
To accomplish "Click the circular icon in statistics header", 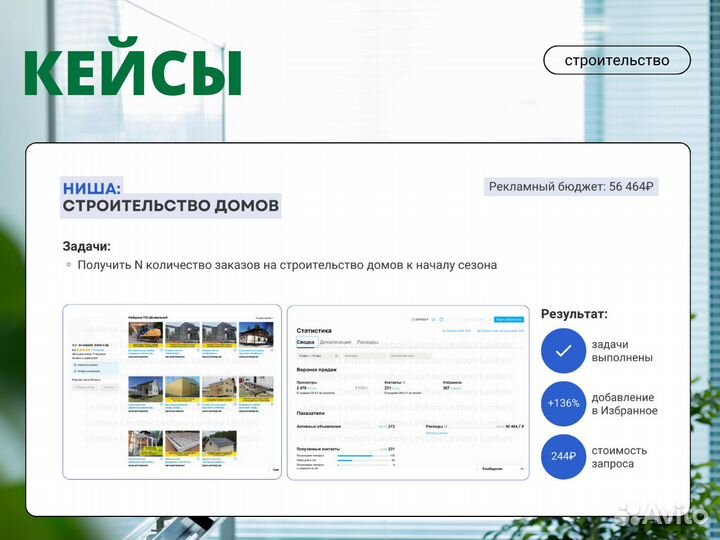I will [441, 319].
